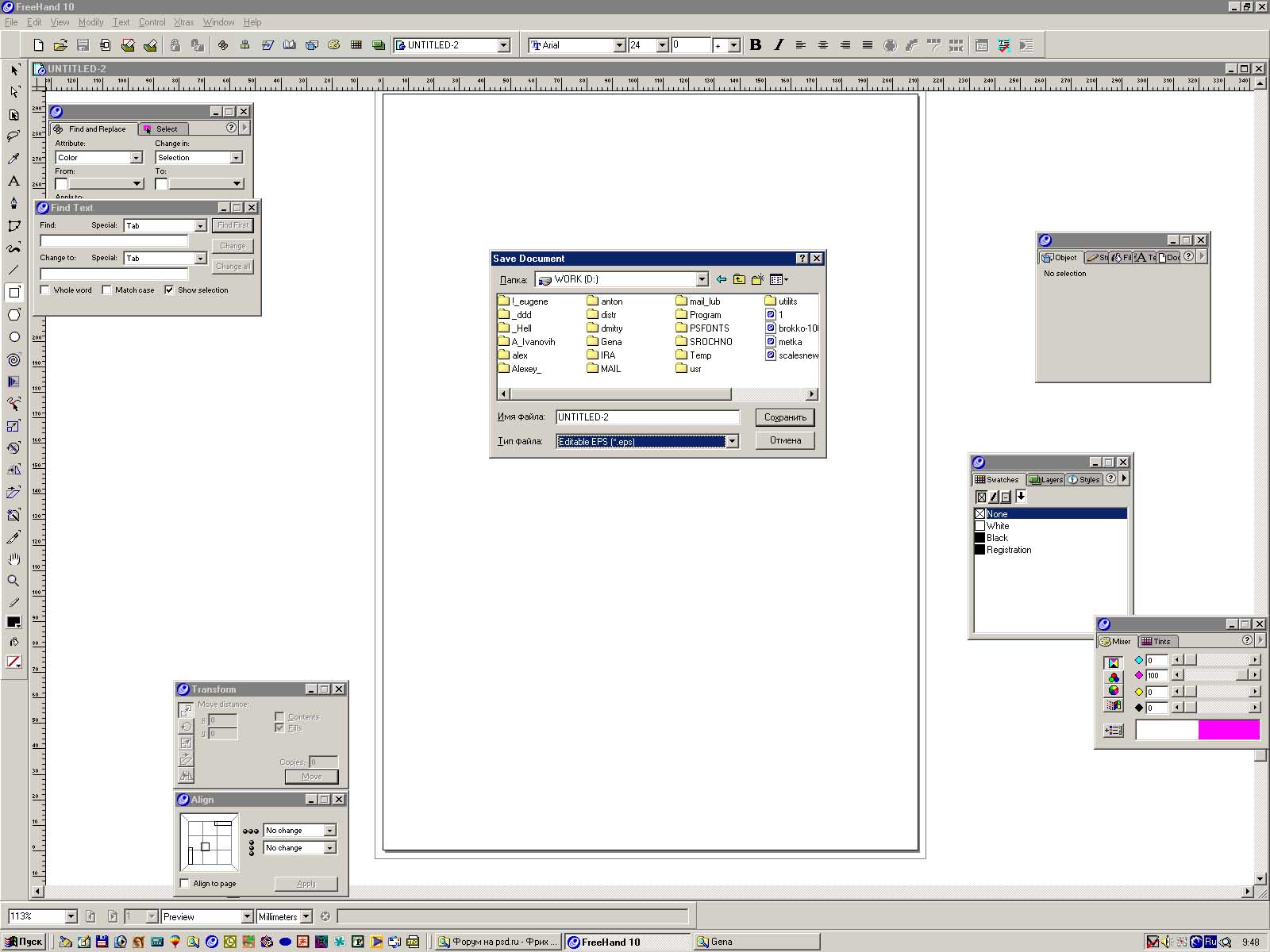Toggle italic text formatting

tap(778, 45)
